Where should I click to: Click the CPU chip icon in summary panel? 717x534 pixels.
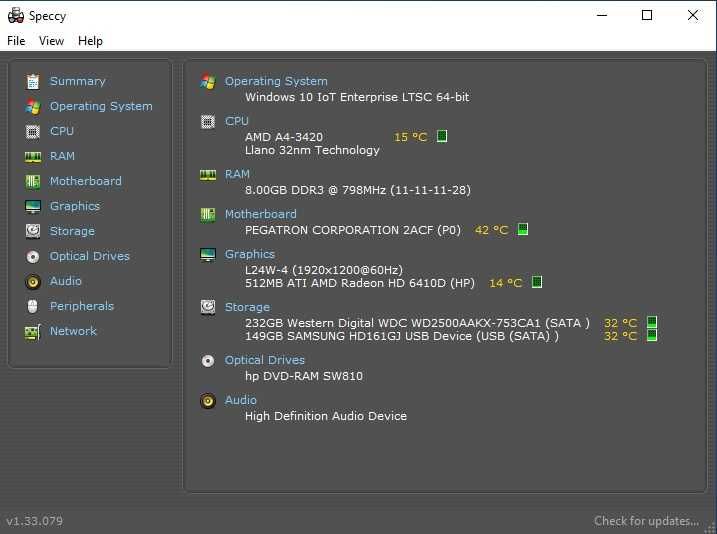pyautogui.click(x=208, y=122)
